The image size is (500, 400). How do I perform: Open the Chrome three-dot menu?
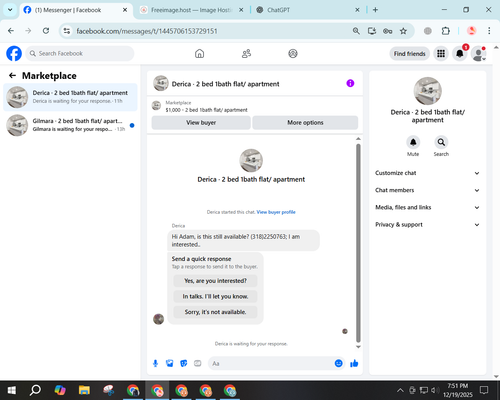(489, 31)
